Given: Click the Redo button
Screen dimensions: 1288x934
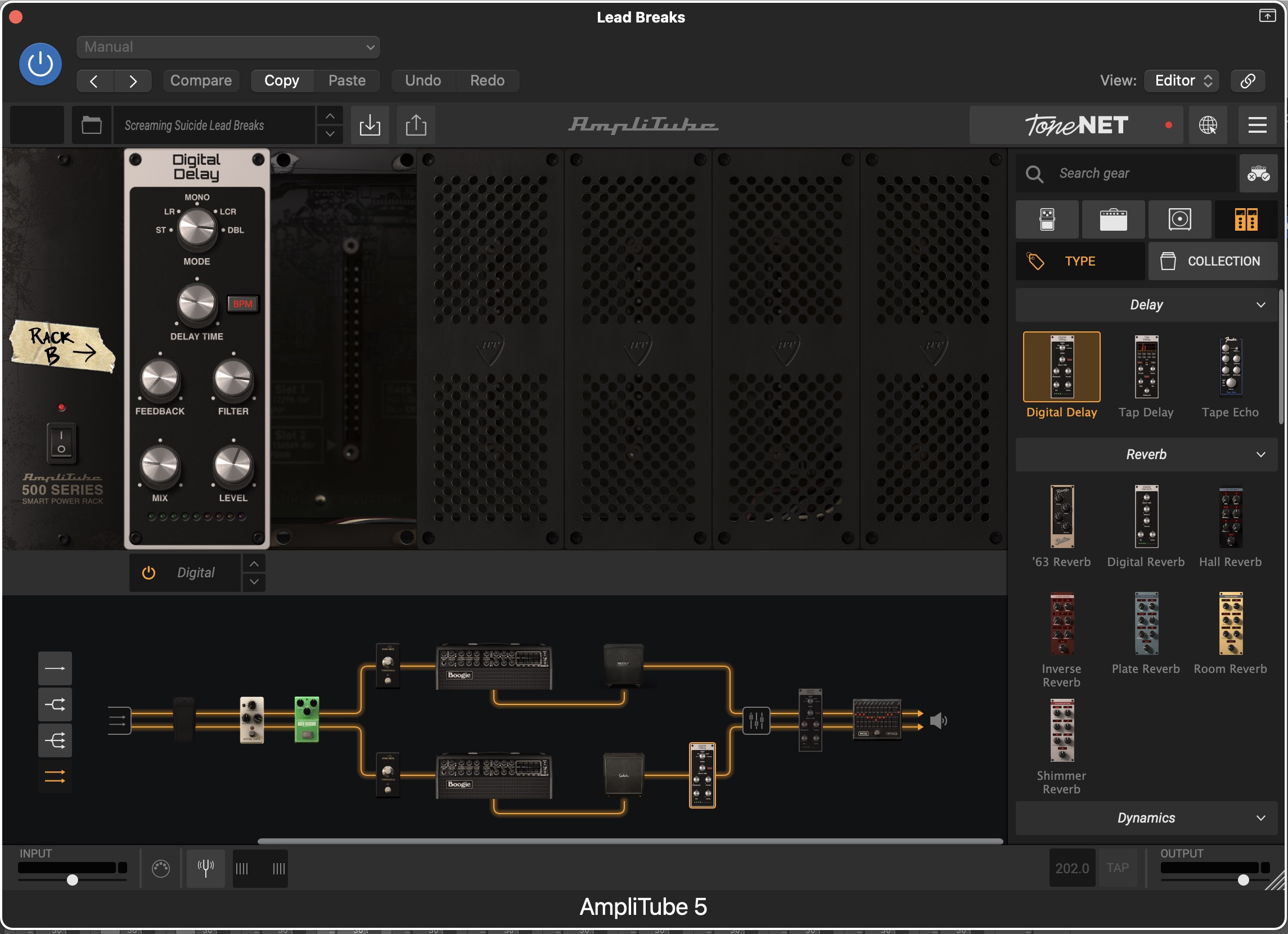Looking at the screenshot, I should 487,80.
